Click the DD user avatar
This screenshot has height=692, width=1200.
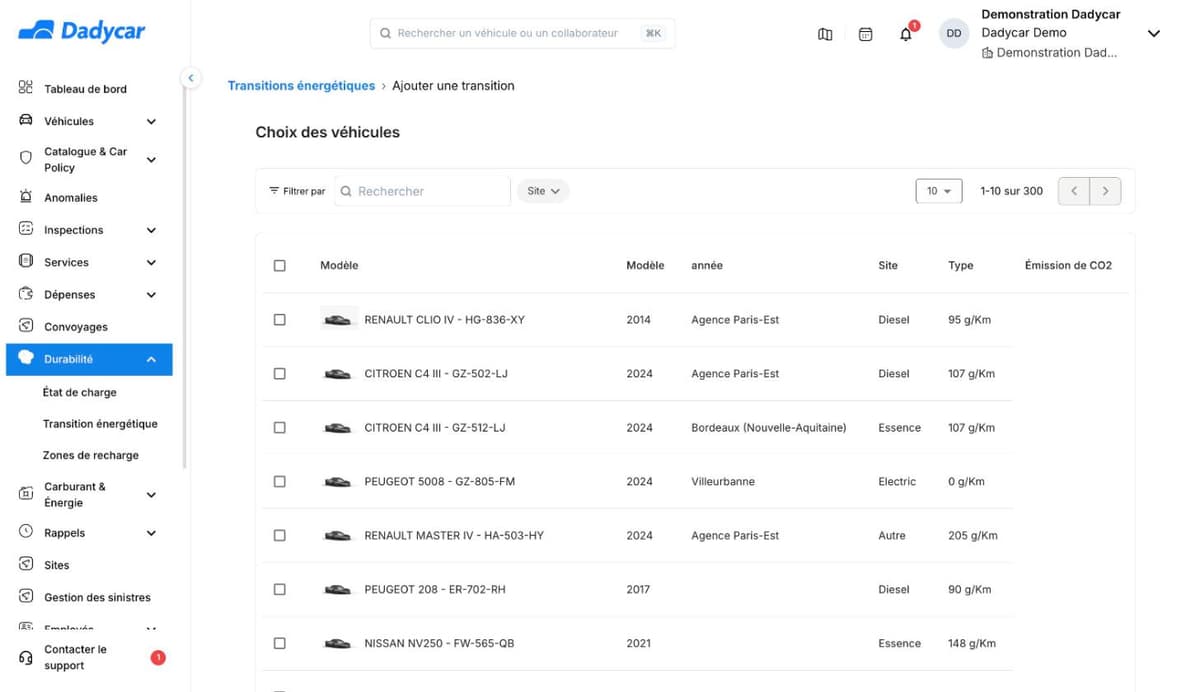954,33
